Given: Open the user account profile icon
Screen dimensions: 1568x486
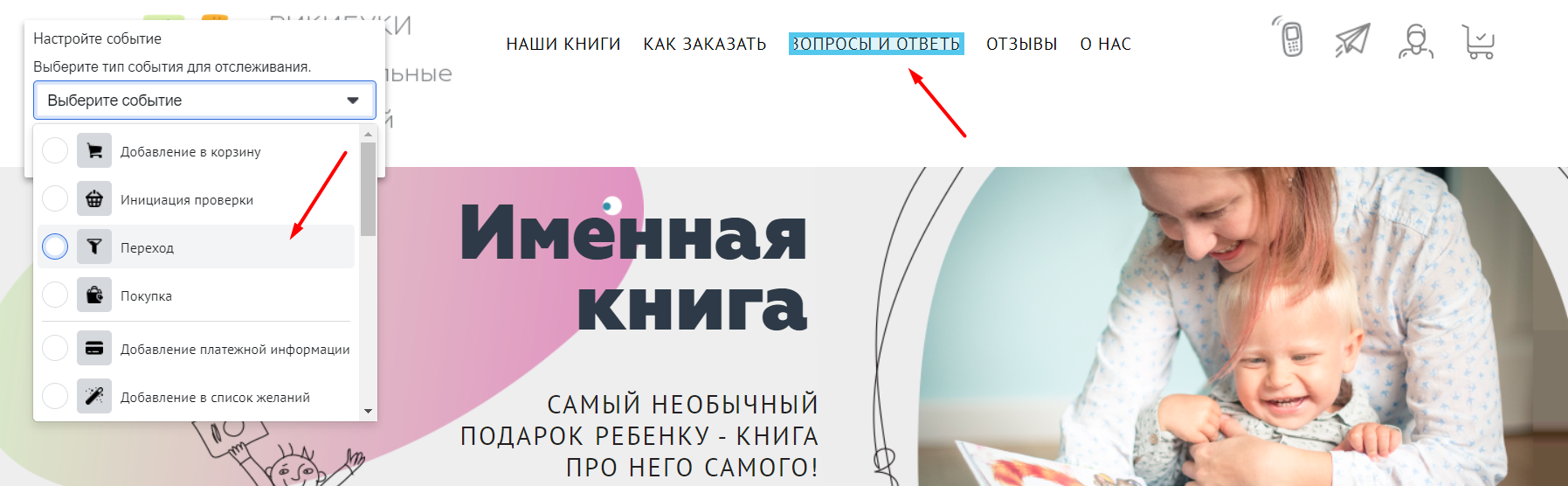Looking at the screenshot, I should 1416,40.
